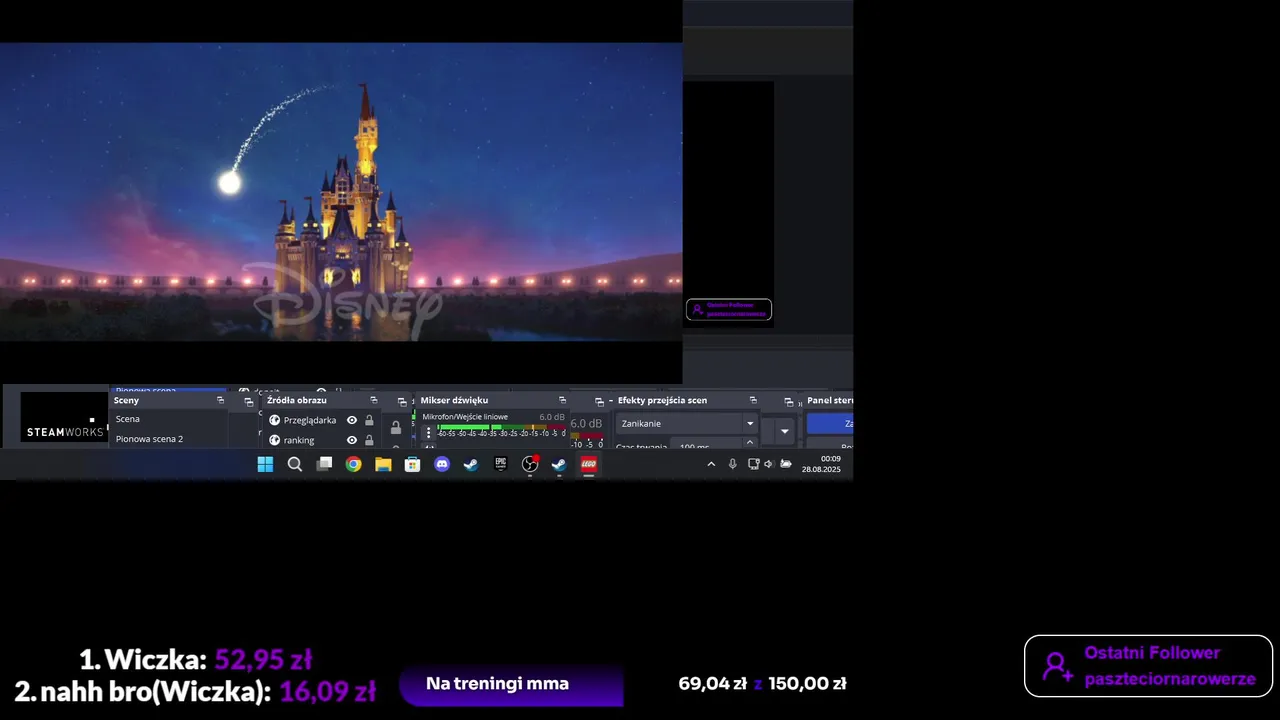Click the 2. nahh bro(Wiczka): 16,09 zł line
The height and width of the screenshot is (720, 1280).
click(x=195, y=691)
